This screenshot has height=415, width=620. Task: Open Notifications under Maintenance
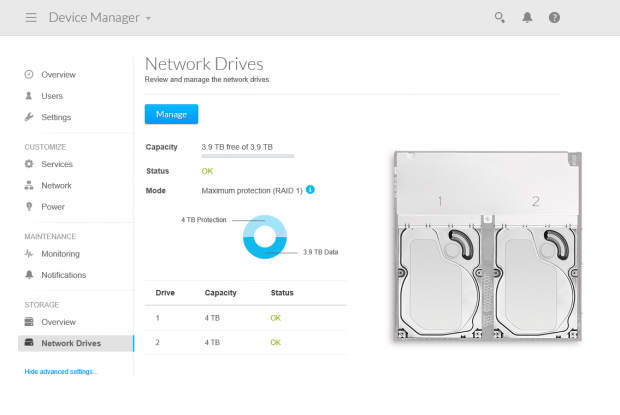pos(64,275)
